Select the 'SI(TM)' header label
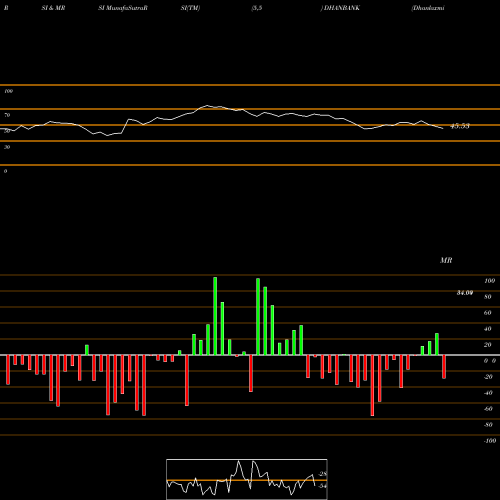The width and height of the screenshot is (500, 500). tap(190, 8)
